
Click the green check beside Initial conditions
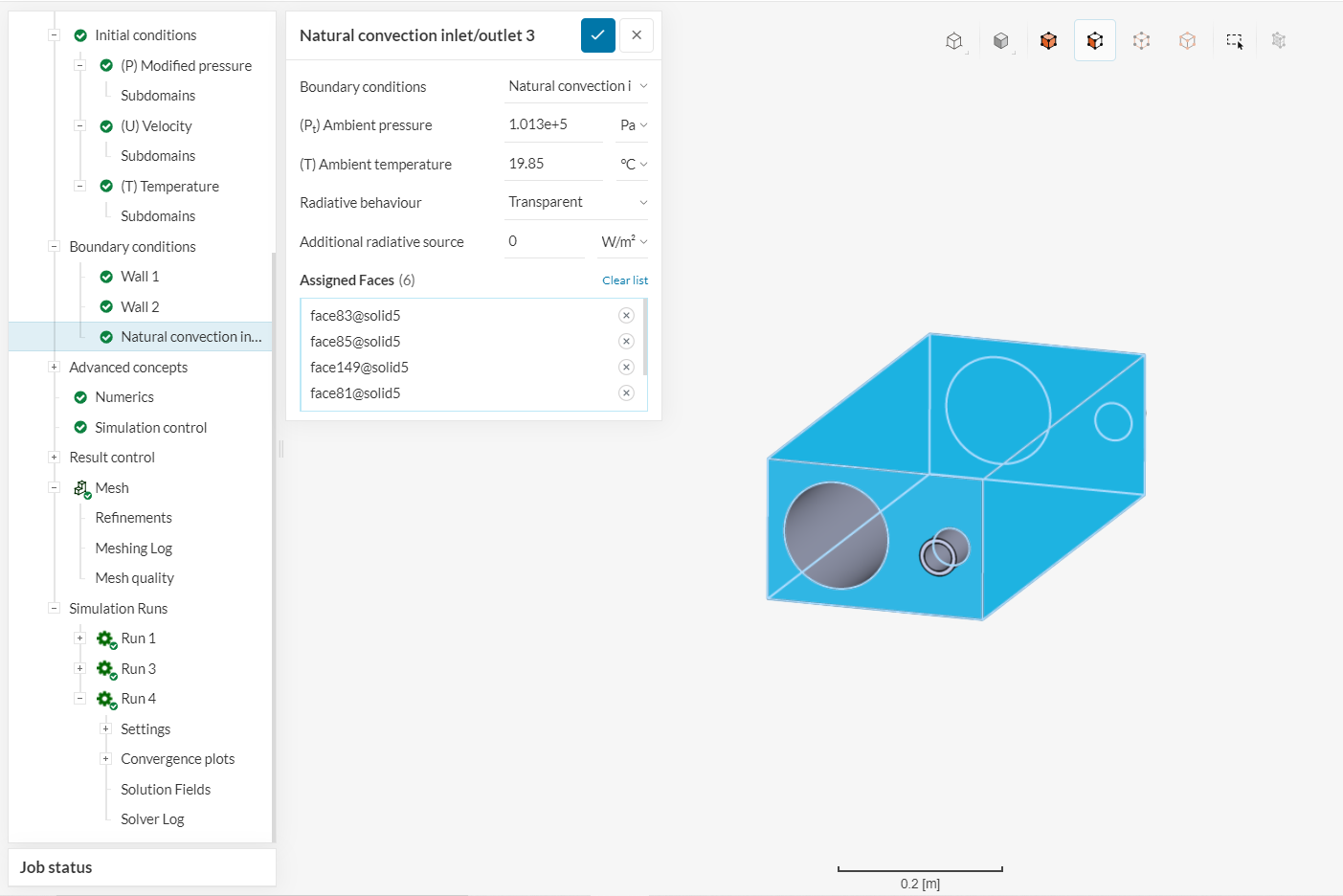click(80, 35)
